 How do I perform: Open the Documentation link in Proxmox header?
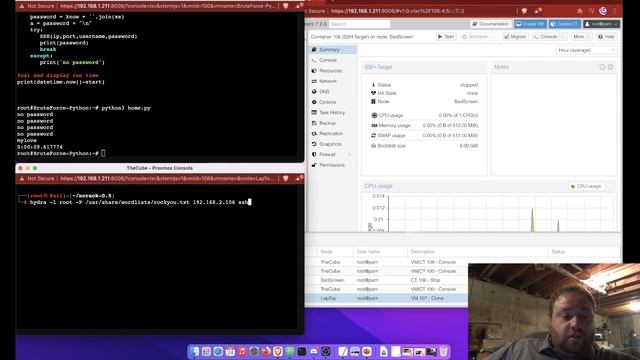click(x=491, y=24)
